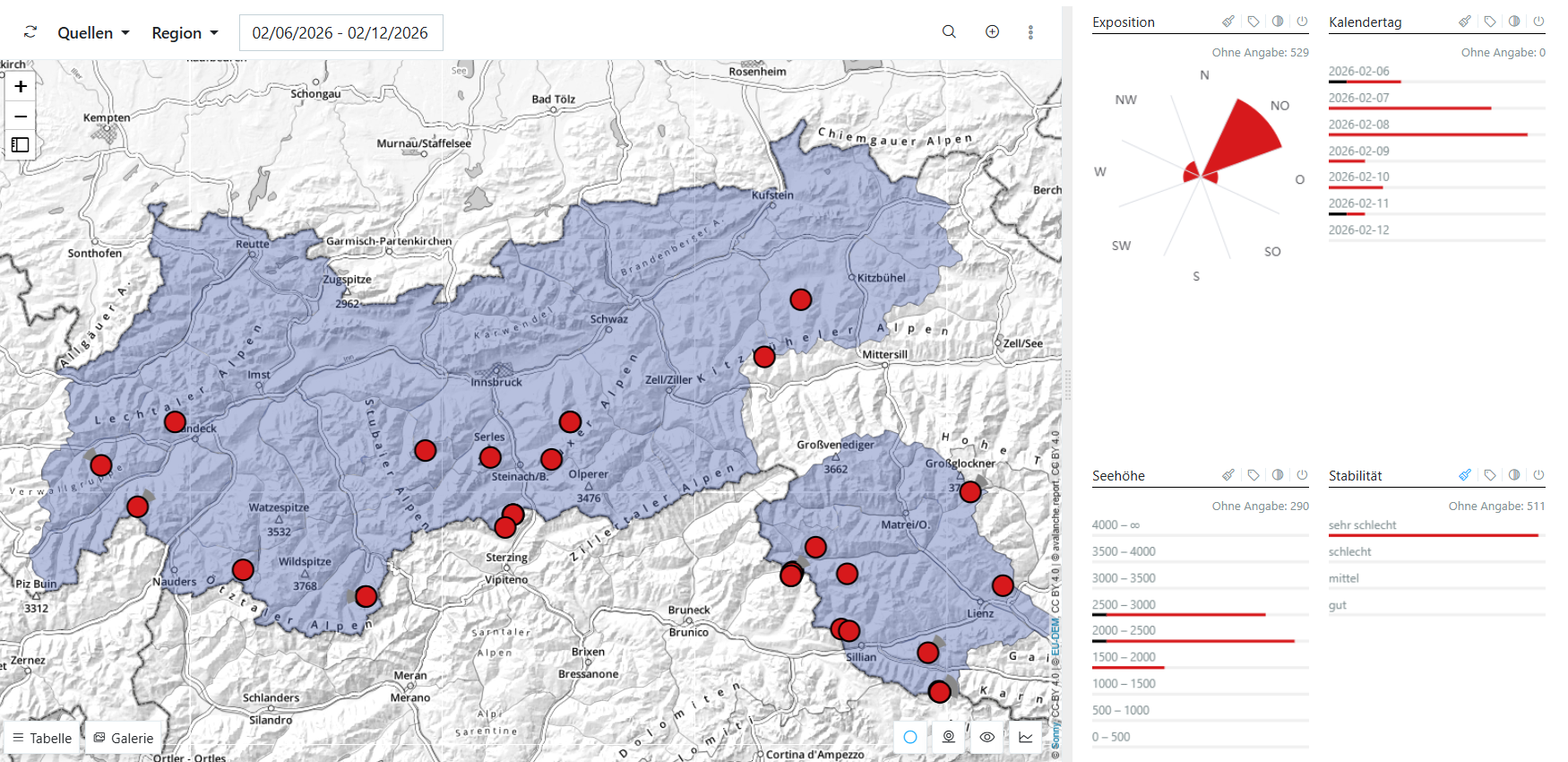
Task: Show the line chart view on the map
Action: tap(1025, 737)
